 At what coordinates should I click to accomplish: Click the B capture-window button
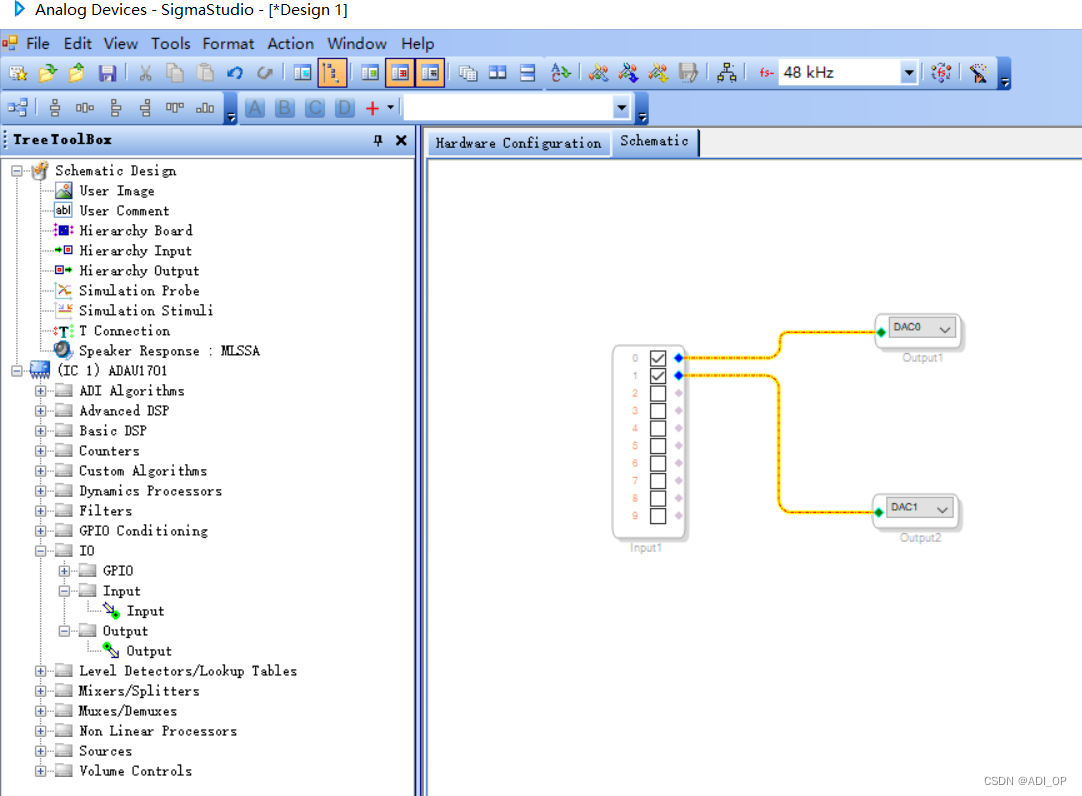click(284, 108)
